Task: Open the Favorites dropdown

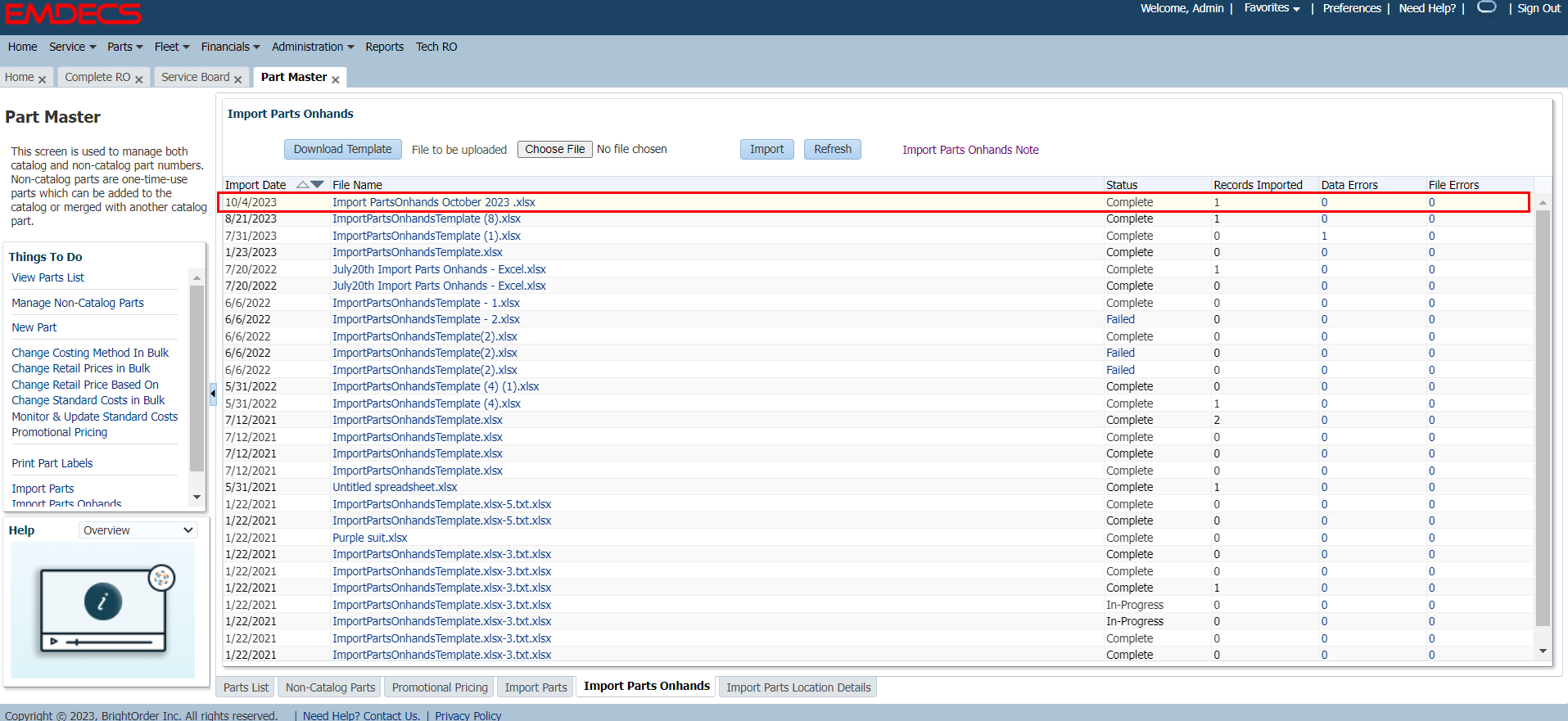Action: tap(1272, 8)
